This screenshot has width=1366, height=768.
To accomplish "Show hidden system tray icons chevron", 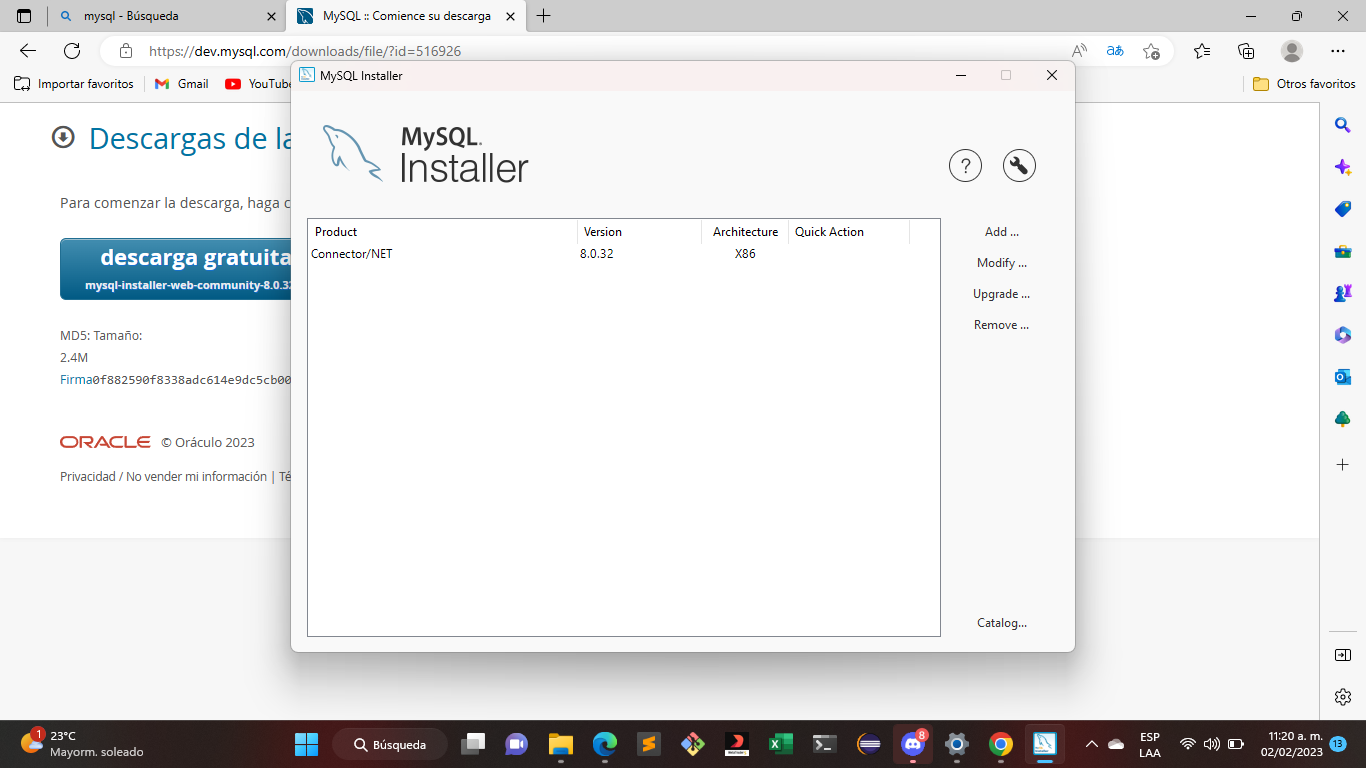I will tap(1092, 744).
